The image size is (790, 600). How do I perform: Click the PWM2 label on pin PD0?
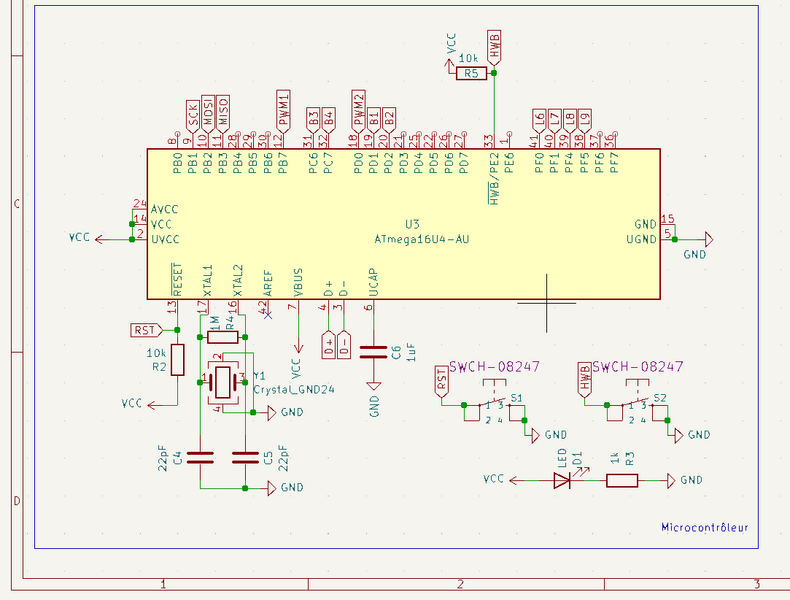[358, 110]
